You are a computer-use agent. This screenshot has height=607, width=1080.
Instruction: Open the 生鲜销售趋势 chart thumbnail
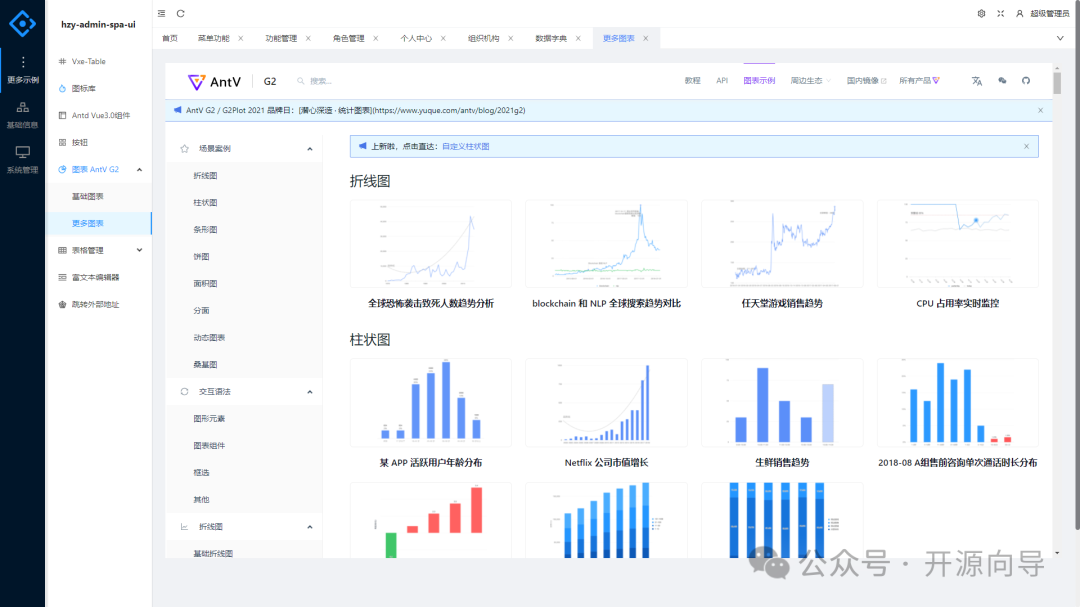(x=782, y=402)
